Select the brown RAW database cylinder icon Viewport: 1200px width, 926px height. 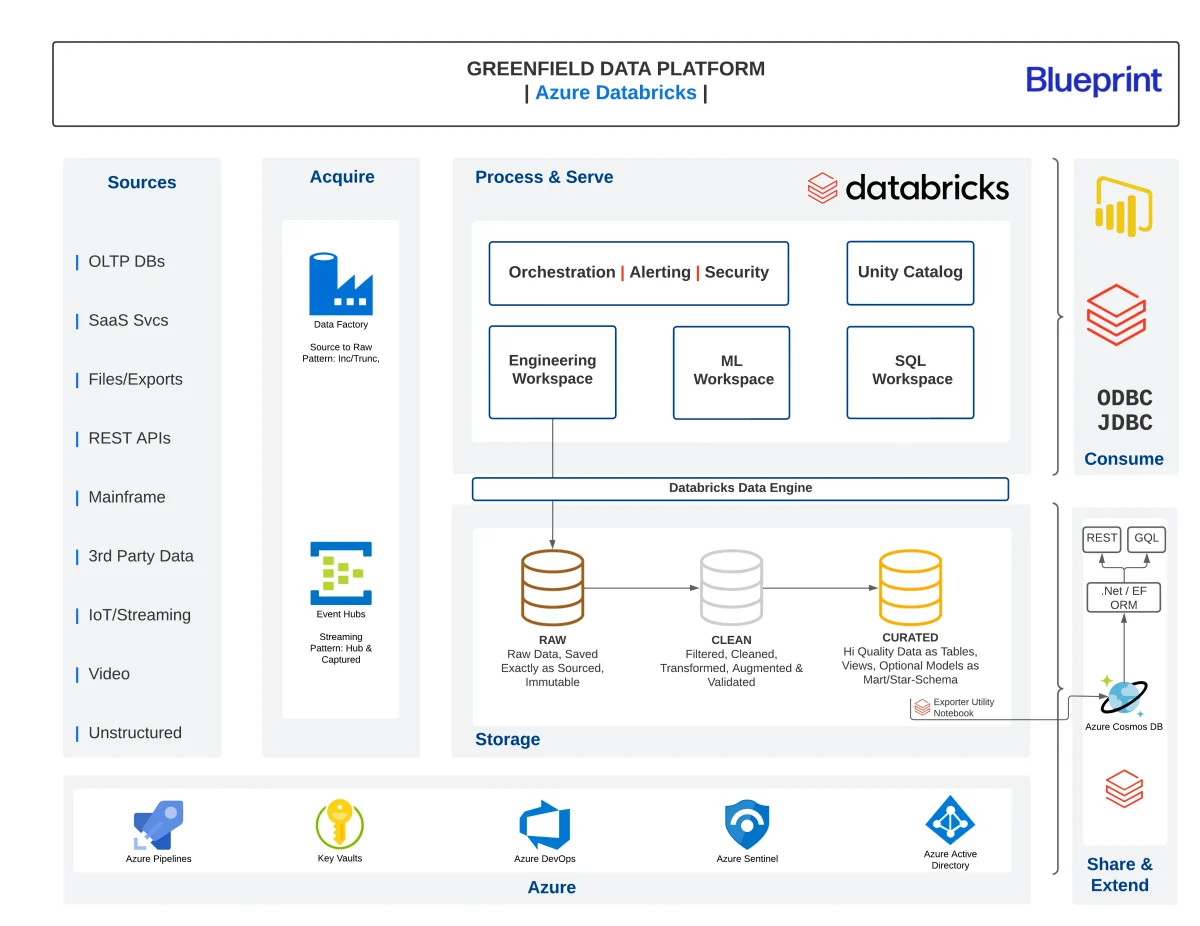click(552, 588)
